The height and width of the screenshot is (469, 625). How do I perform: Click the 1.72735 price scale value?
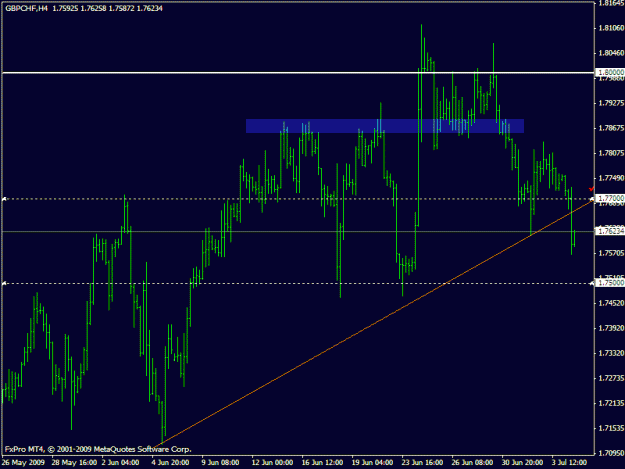pyautogui.click(x=611, y=379)
